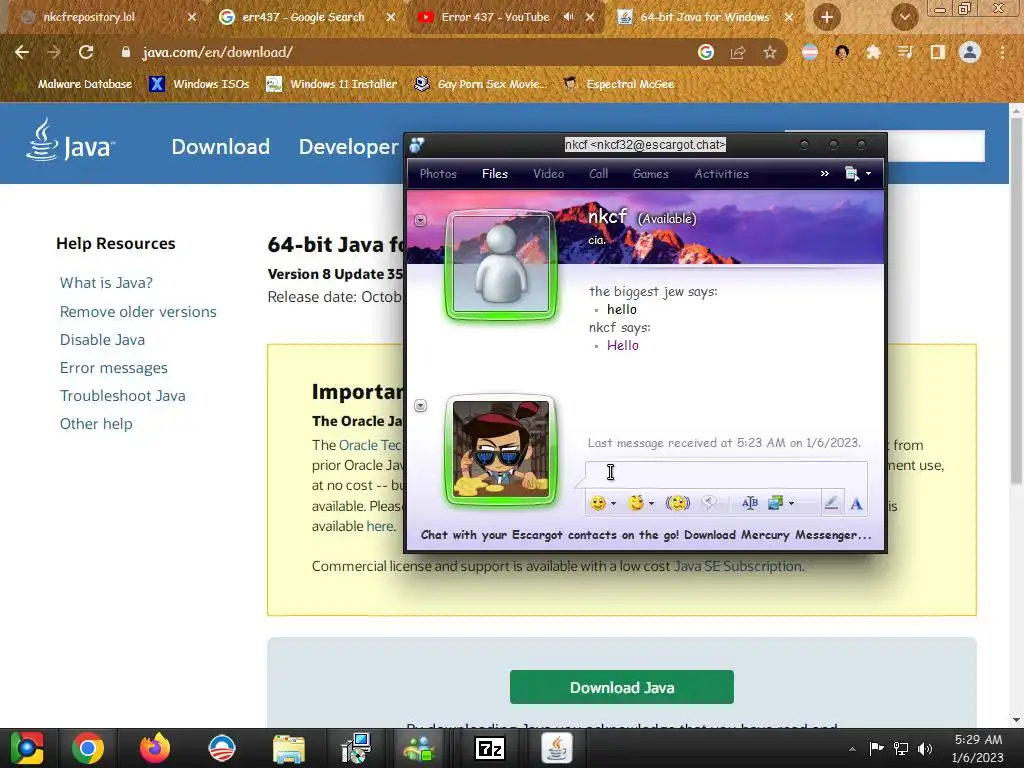Click nkcf's gray contact display picture
Viewport: 1024px width, 768px height.
click(x=501, y=264)
